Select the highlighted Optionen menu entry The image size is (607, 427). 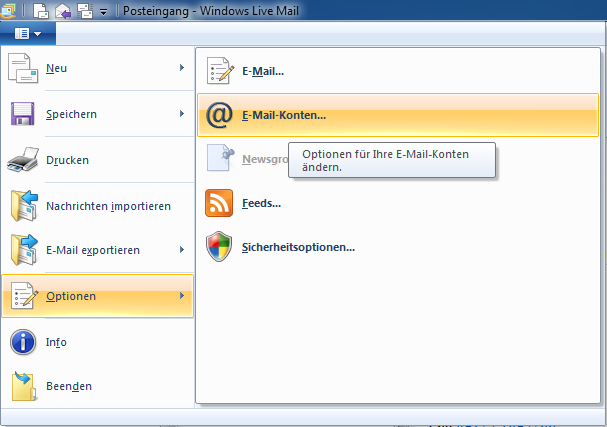pyautogui.click(x=98, y=296)
